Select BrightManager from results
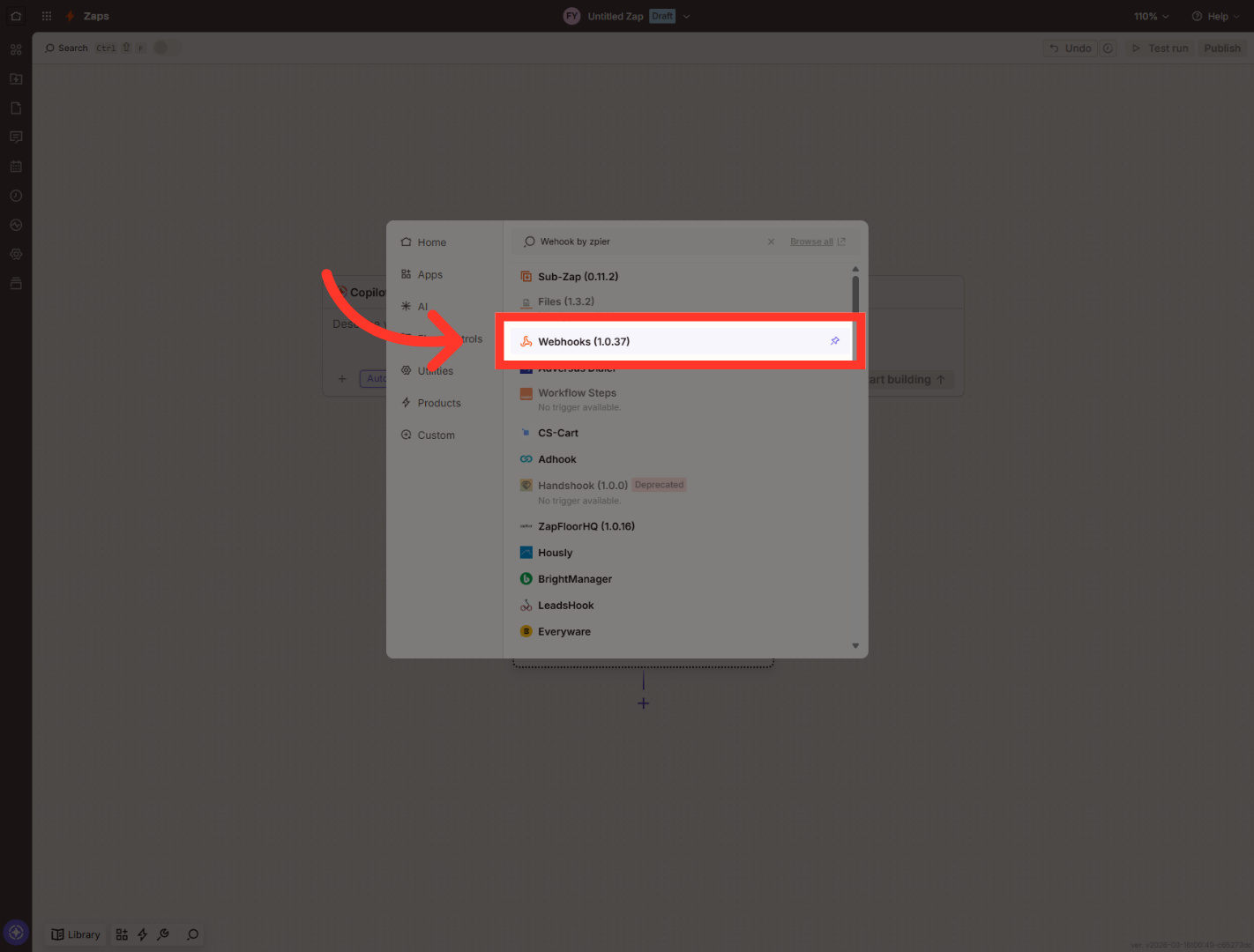1254x952 pixels. (575, 579)
